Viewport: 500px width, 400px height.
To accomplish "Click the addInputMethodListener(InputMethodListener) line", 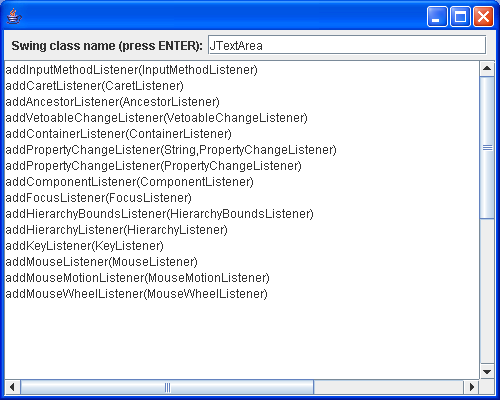I will pos(132,70).
